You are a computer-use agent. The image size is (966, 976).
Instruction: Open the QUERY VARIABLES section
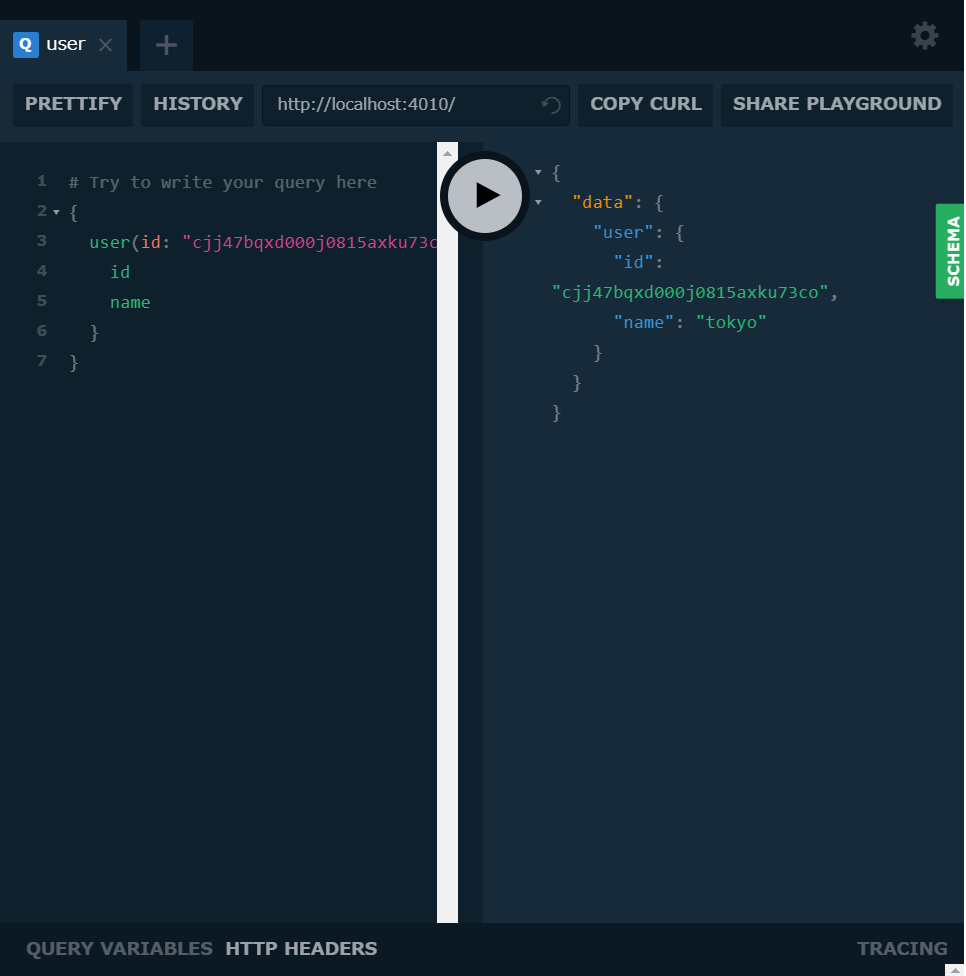tap(119, 948)
